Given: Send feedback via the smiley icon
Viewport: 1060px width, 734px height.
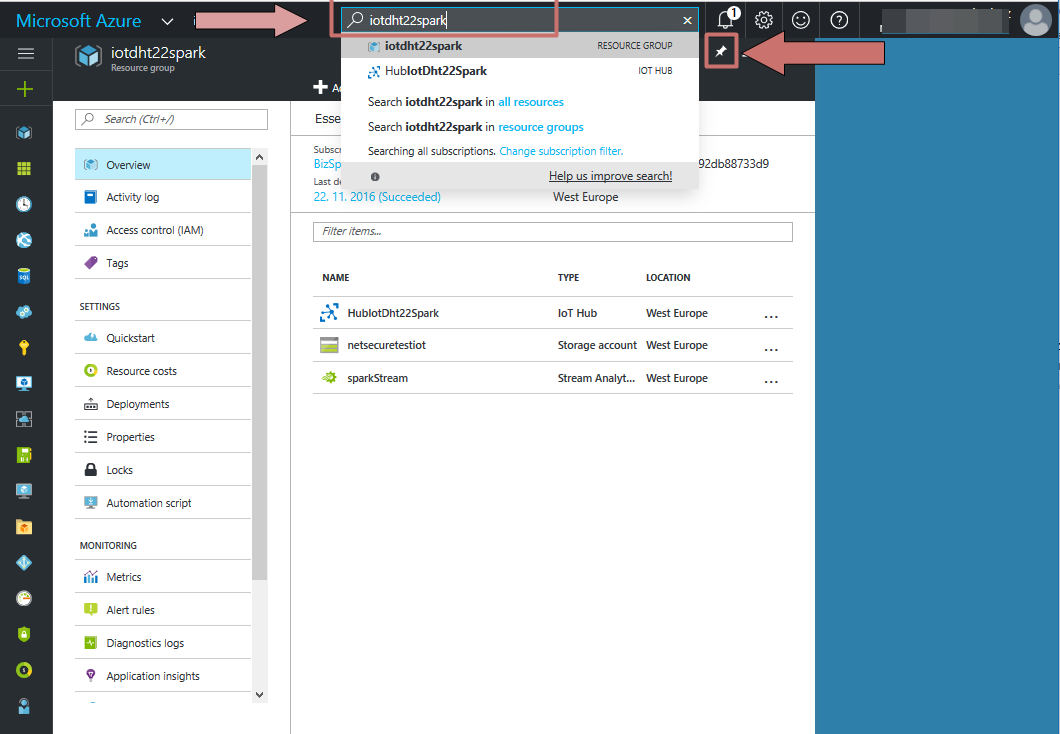Looking at the screenshot, I should pyautogui.click(x=800, y=19).
